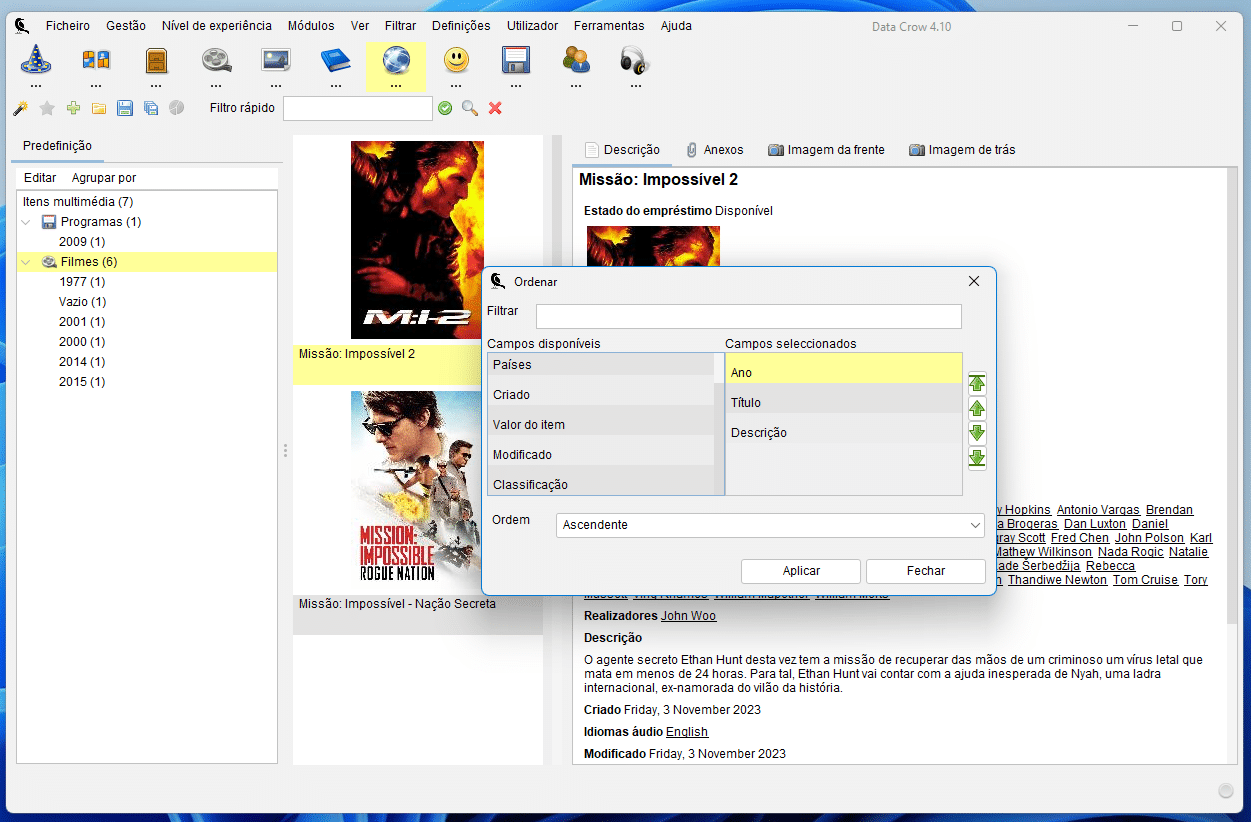Open the wizard hat module icon
This screenshot has width=1251, height=822.
pyautogui.click(x=36, y=61)
